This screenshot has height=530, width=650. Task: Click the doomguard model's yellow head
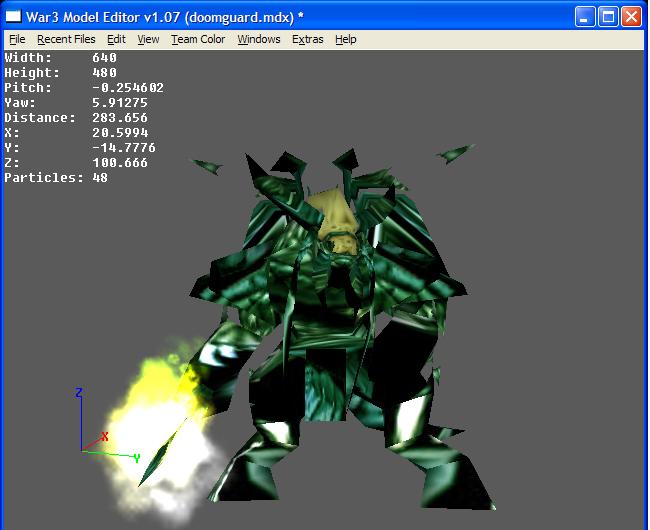[x=337, y=220]
